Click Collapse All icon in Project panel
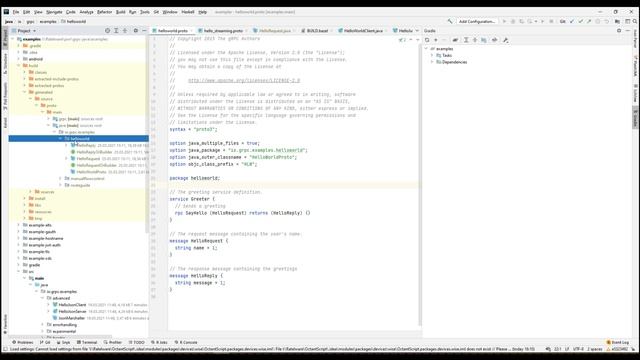Image resolution: width=640 pixels, height=360 pixels. [x=125, y=31]
